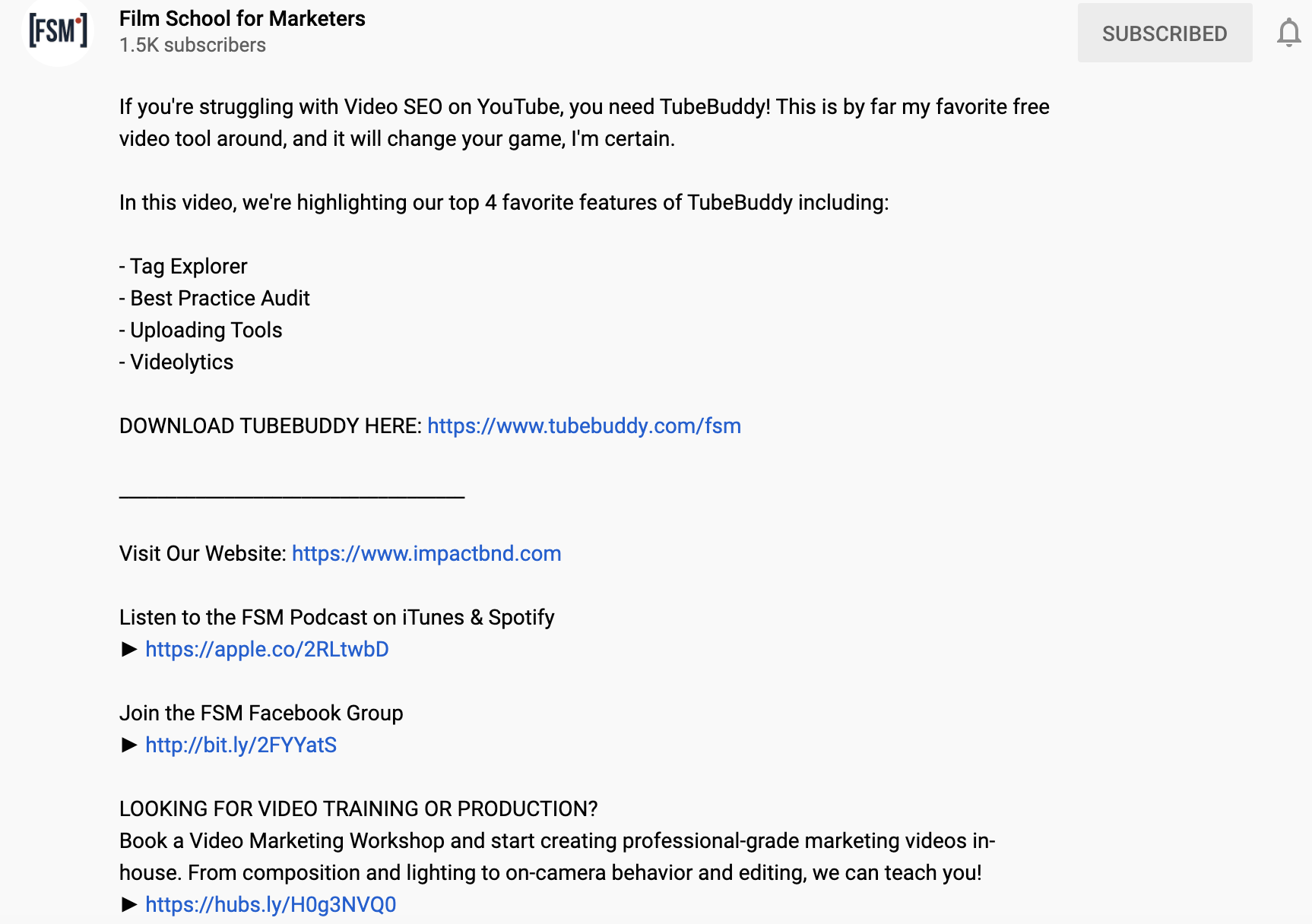This screenshot has width=1312, height=924.
Task: Open the tubebuddy.com/fsm download link
Action: [x=584, y=426]
